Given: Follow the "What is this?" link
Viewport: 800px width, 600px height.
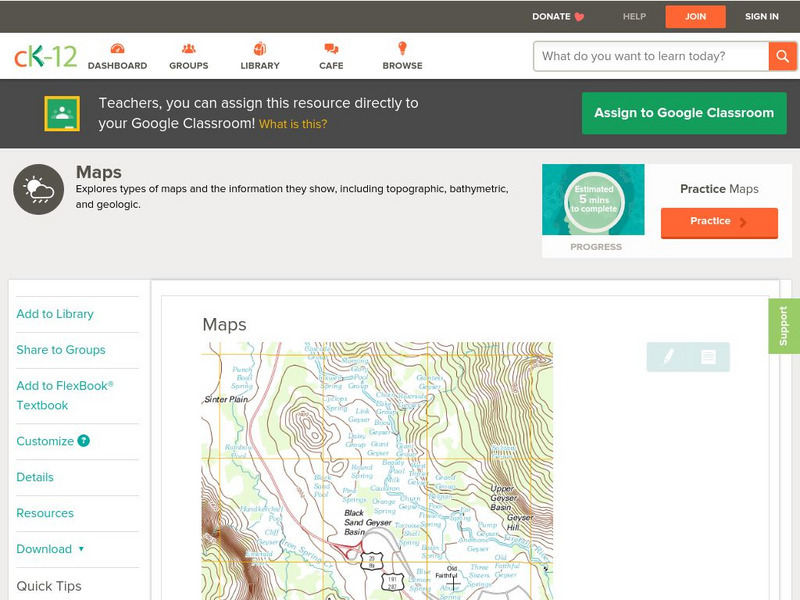Looking at the screenshot, I should click(293, 125).
